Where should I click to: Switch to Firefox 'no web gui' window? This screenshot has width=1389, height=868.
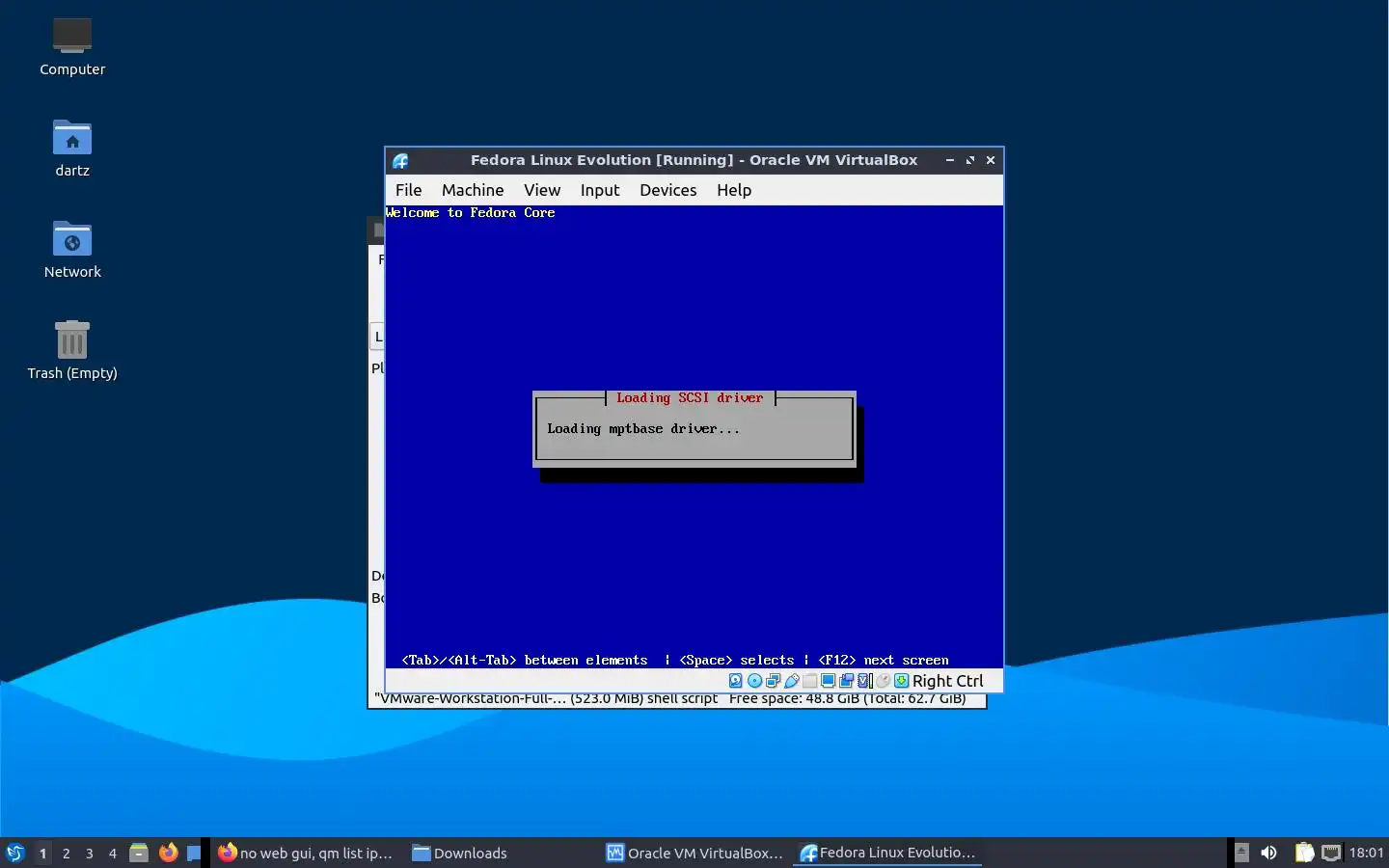[x=306, y=853]
